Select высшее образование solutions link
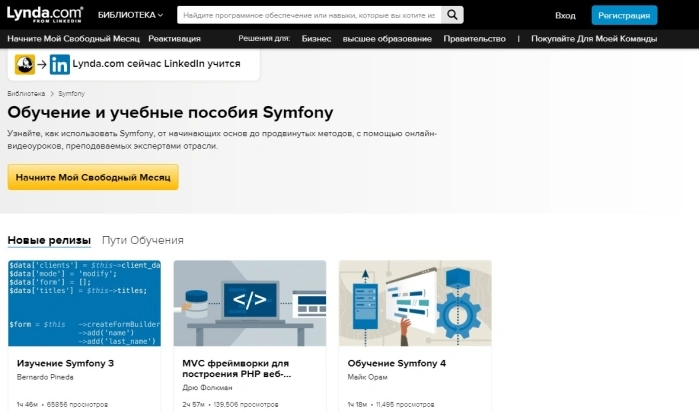Viewport: 699px width, 412px height. coord(387,39)
